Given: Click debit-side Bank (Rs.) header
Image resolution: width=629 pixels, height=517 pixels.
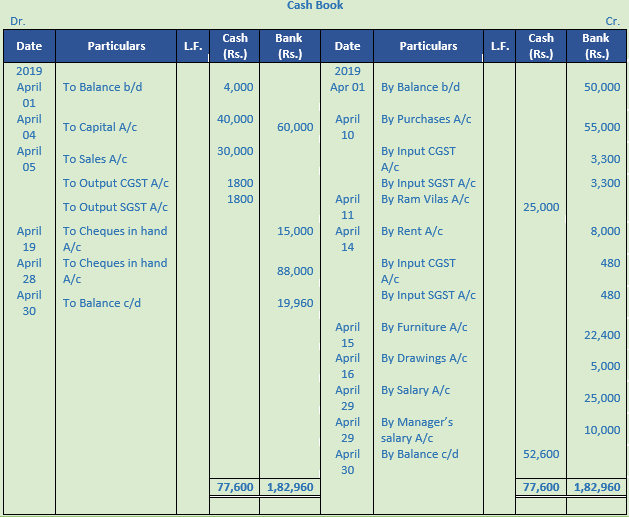Looking at the screenshot, I should (289, 46).
